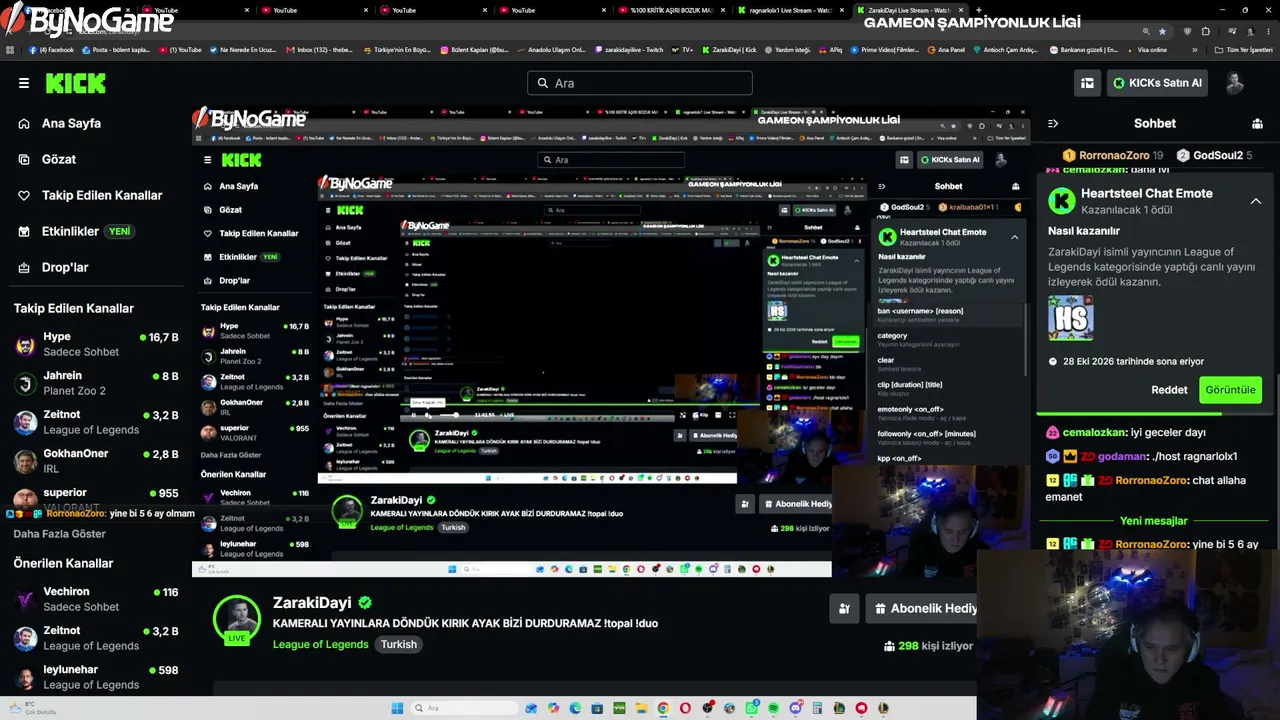Open Gözat in the main sidebar

59,159
